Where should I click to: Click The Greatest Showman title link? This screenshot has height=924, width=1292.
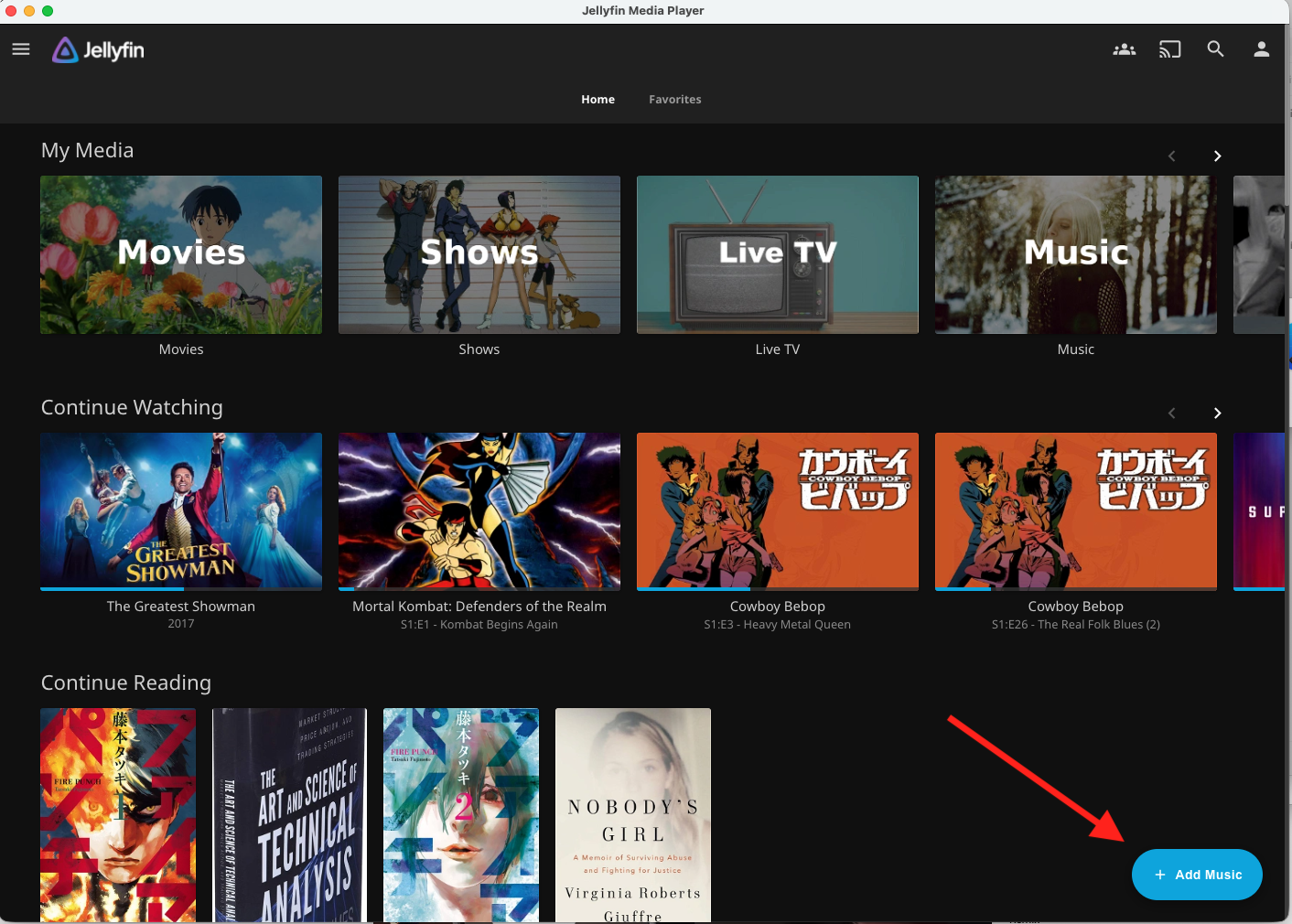181,607
